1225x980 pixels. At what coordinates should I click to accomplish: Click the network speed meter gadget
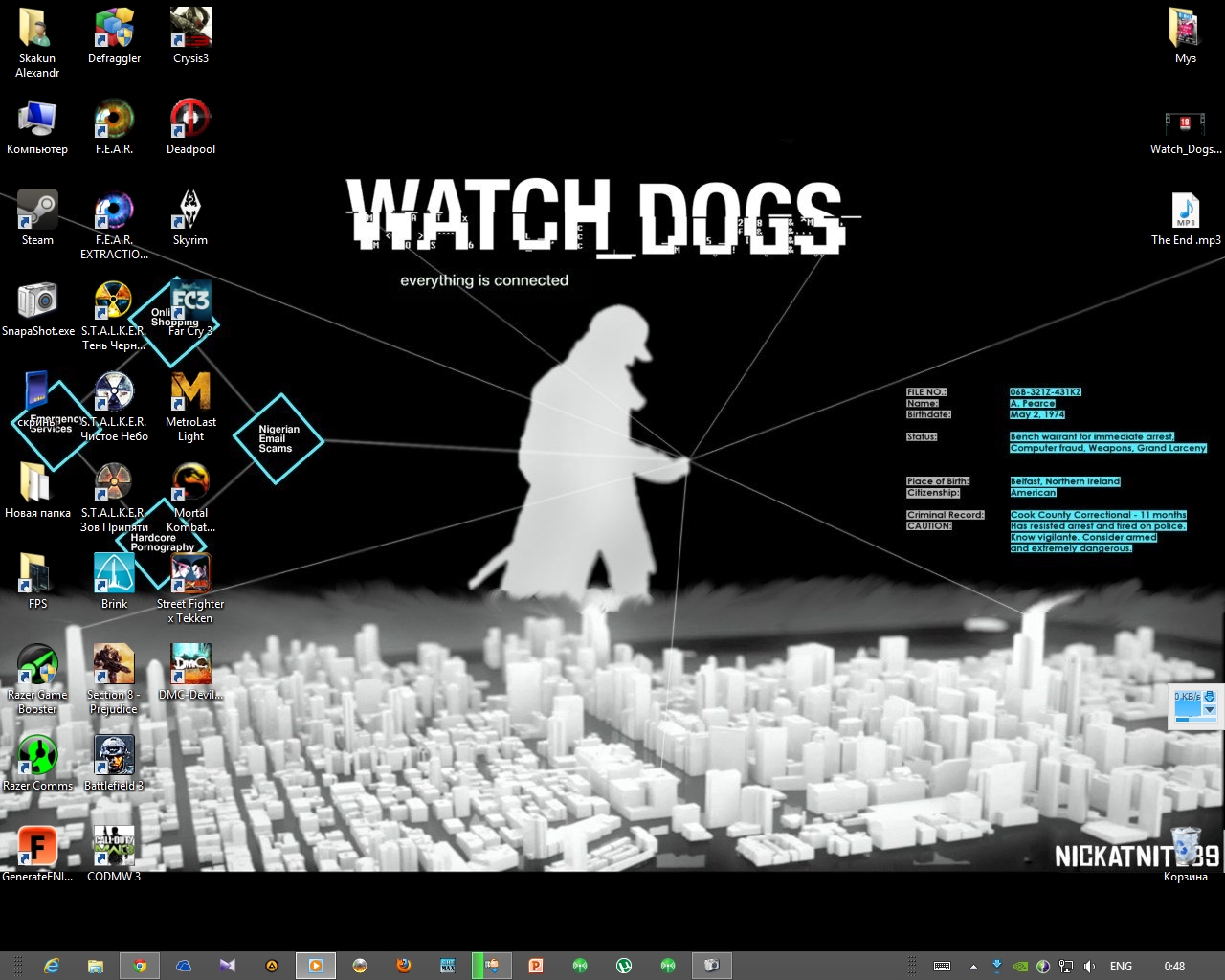click(x=1195, y=705)
